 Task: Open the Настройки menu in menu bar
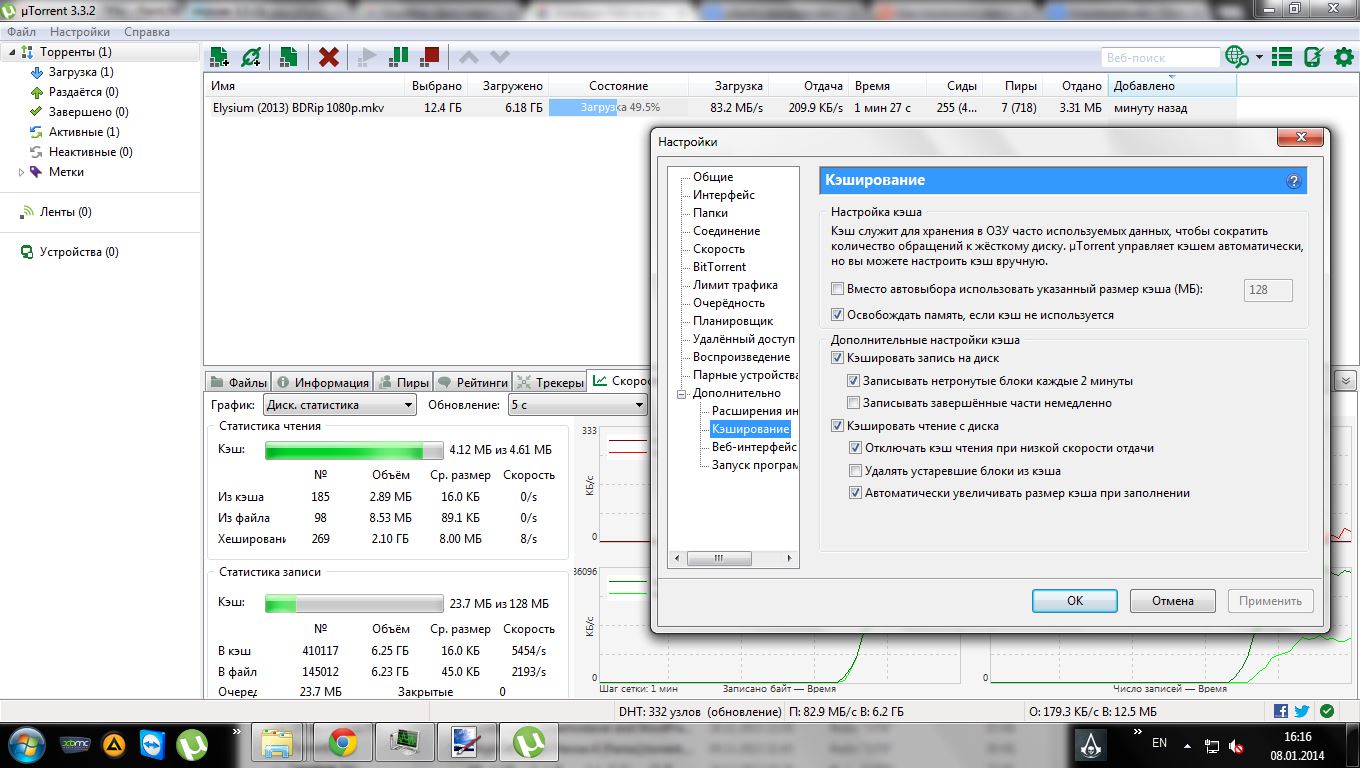(80, 32)
